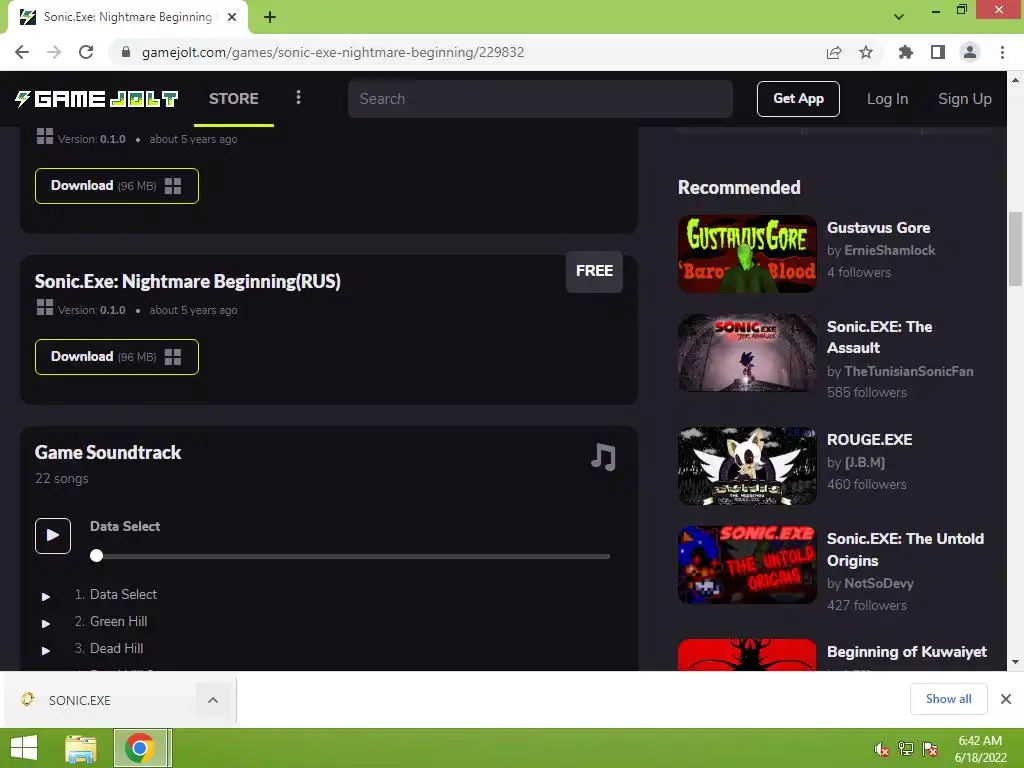Image resolution: width=1024 pixels, height=768 pixels.
Task: Reload the current page
Action: (x=86, y=52)
